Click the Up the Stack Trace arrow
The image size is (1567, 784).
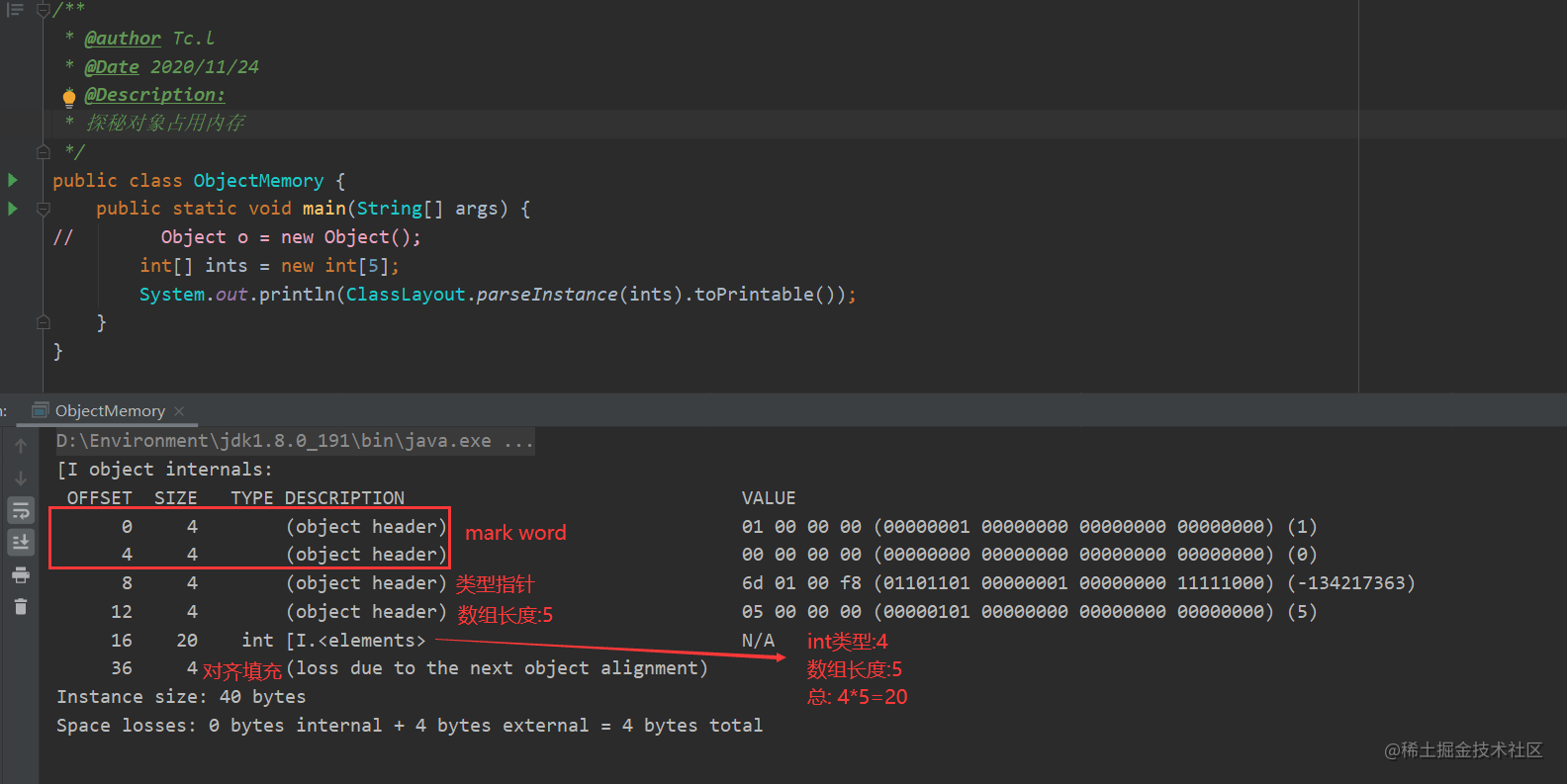21,446
